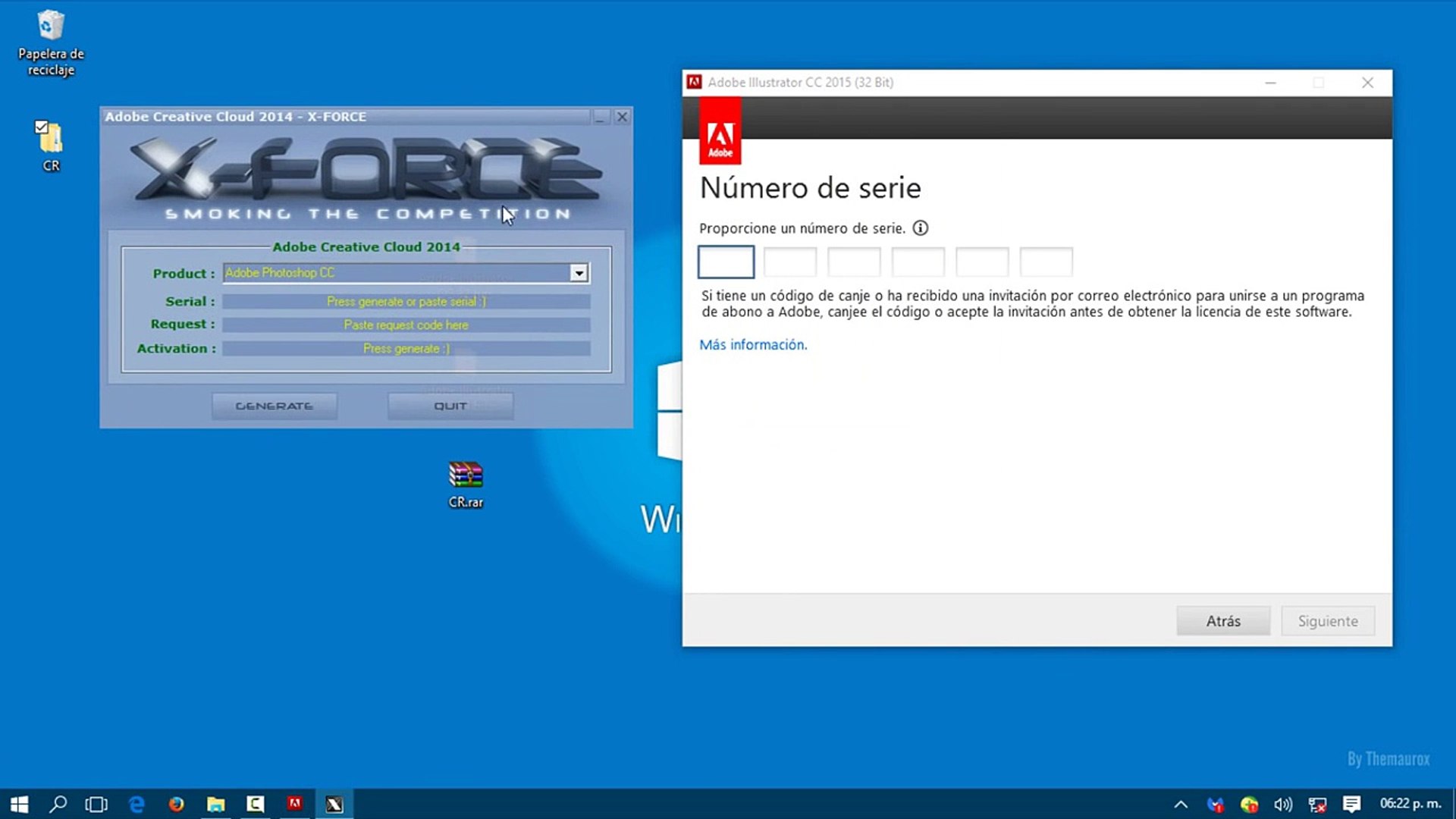
Task: Click the serial number info icon
Action: (x=920, y=228)
